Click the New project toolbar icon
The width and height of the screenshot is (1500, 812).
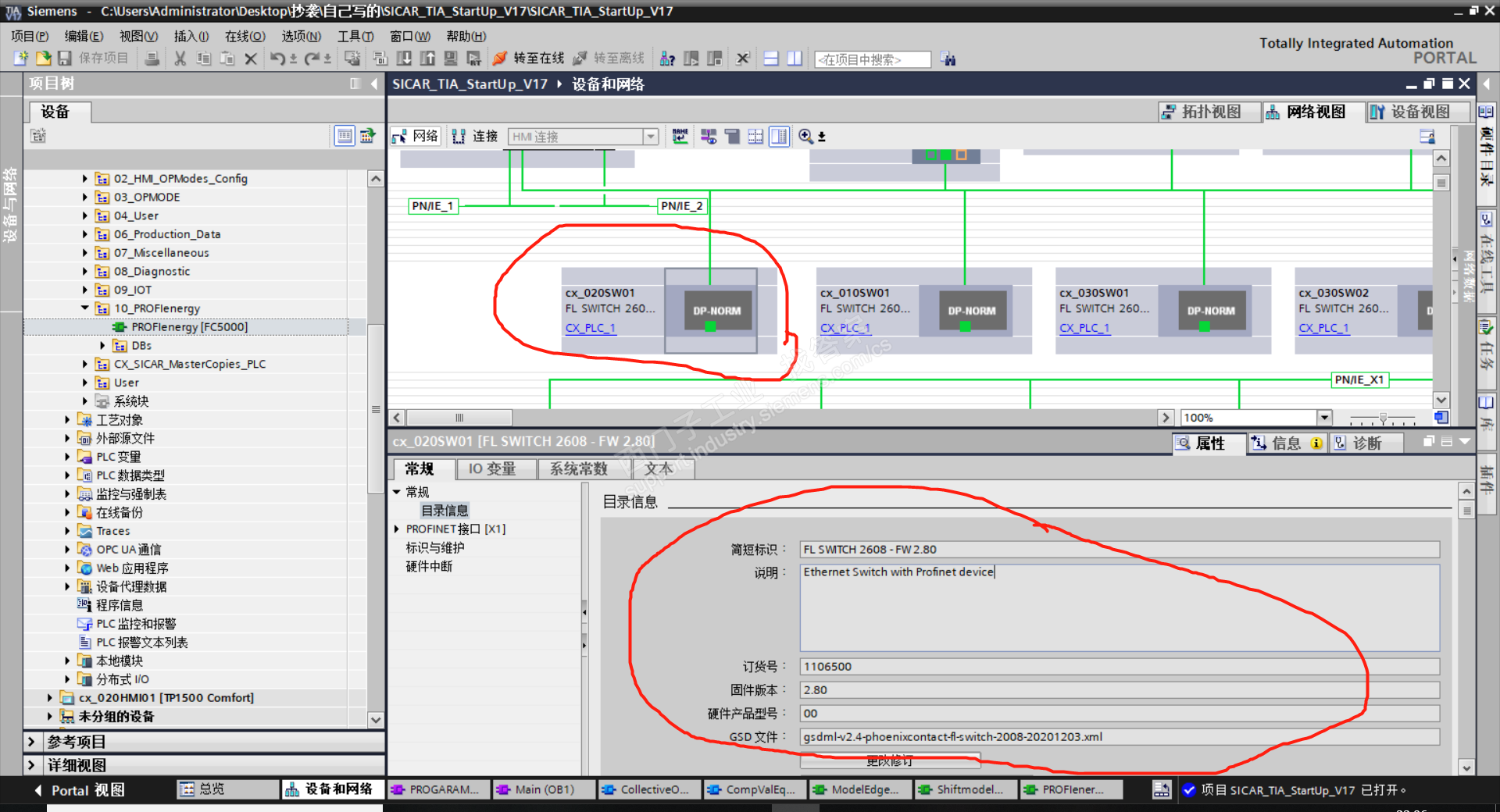pyautogui.click(x=21, y=59)
